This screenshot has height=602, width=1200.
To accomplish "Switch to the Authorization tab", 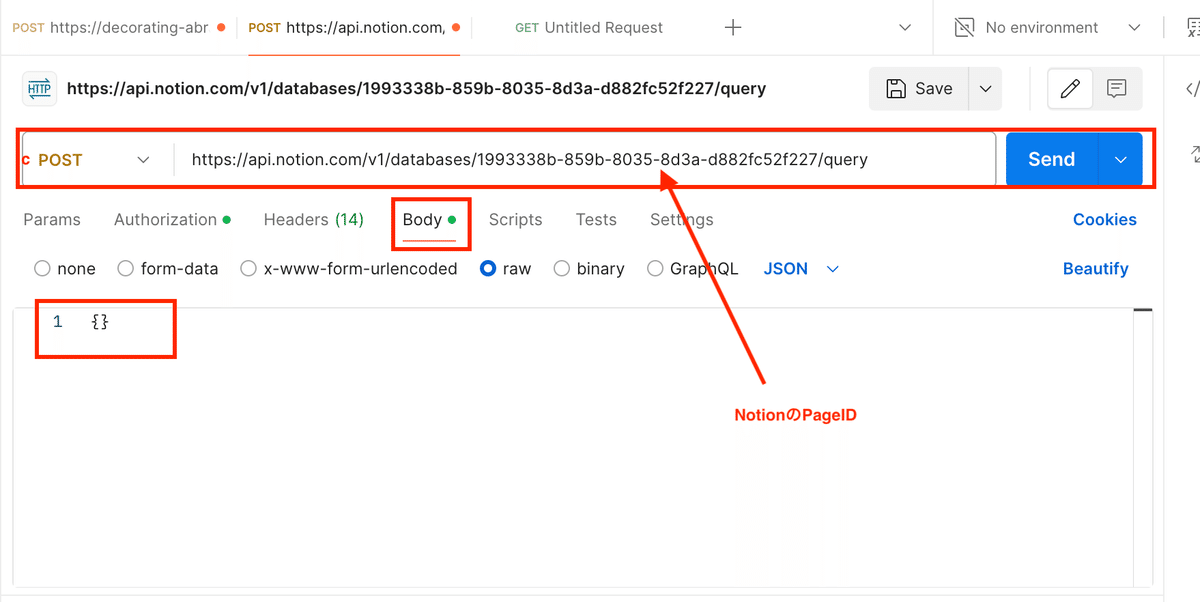I will click(165, 220).
